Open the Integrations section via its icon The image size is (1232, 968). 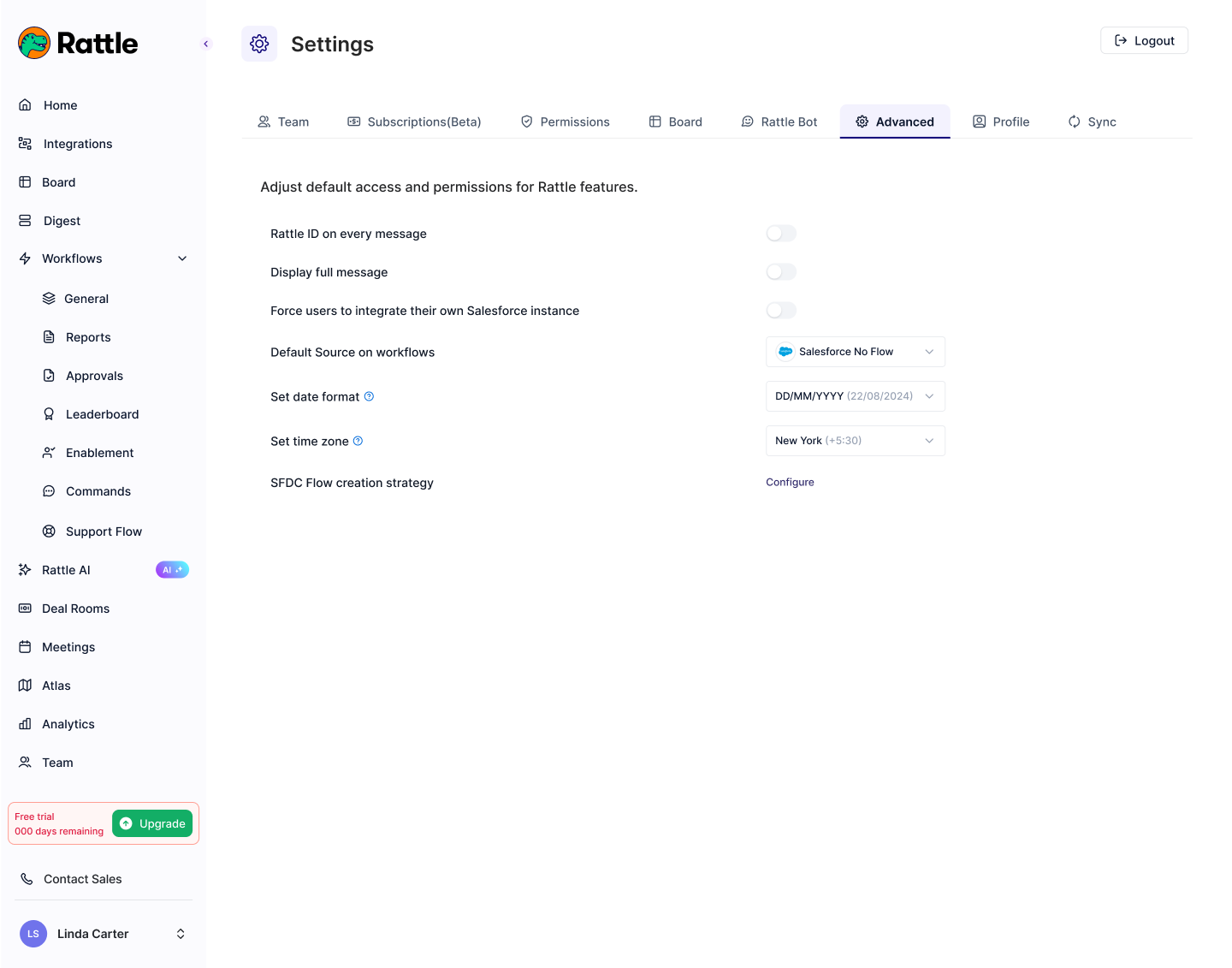[24, 143]
